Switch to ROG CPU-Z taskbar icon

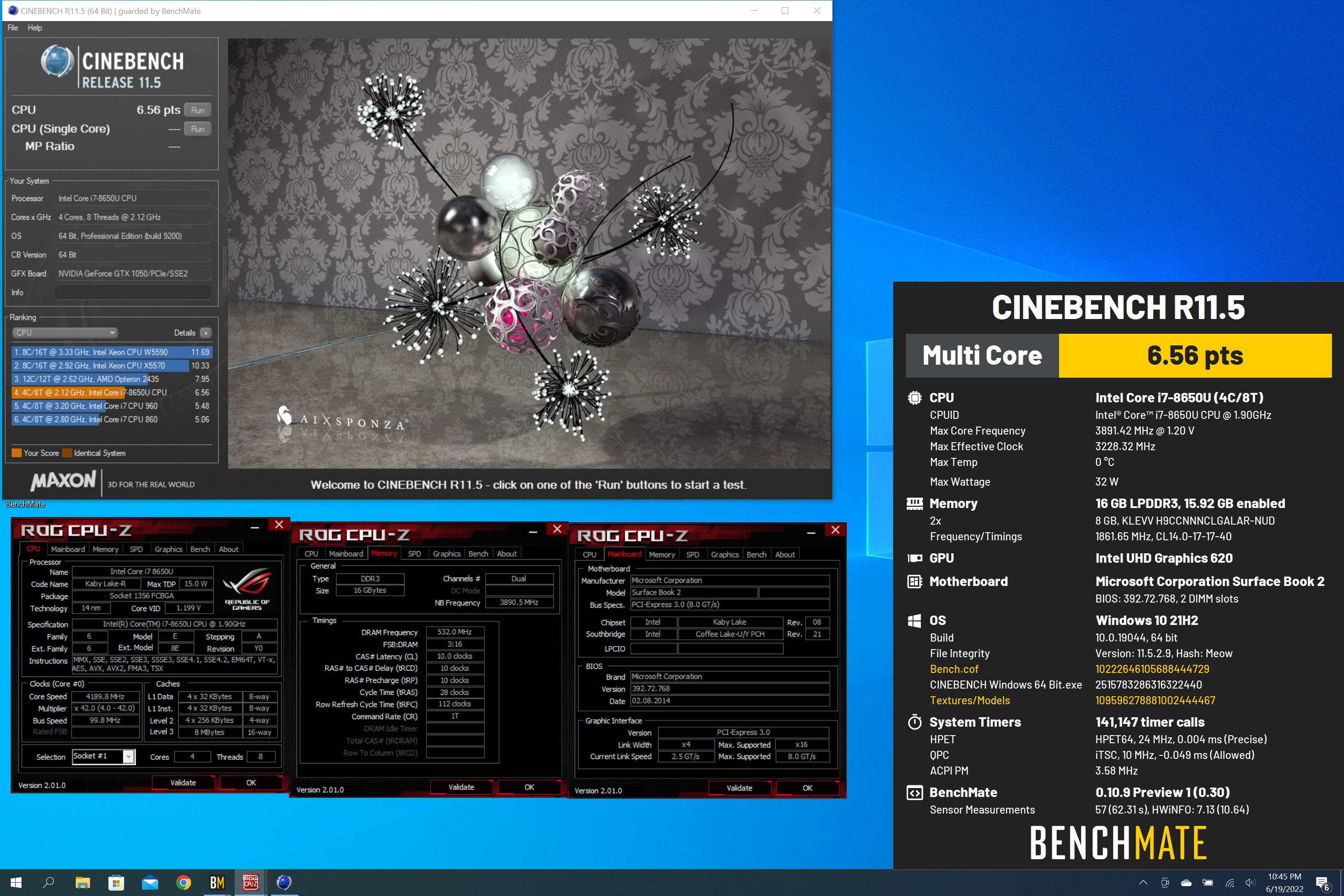pos(251,882)
